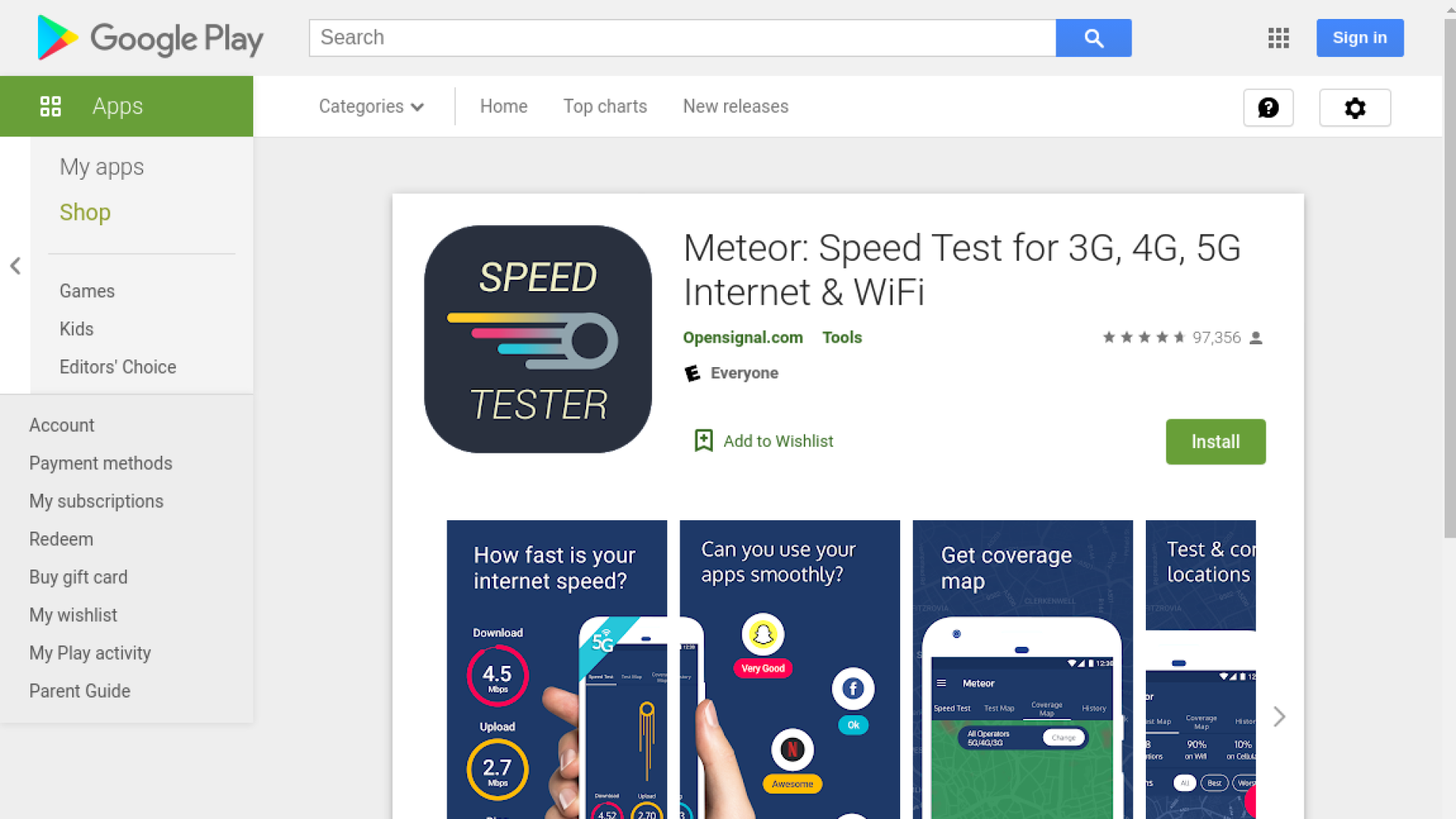Open the Top charts tab
Viewport: 1456px width, 819px height.
tap(605, 106)
